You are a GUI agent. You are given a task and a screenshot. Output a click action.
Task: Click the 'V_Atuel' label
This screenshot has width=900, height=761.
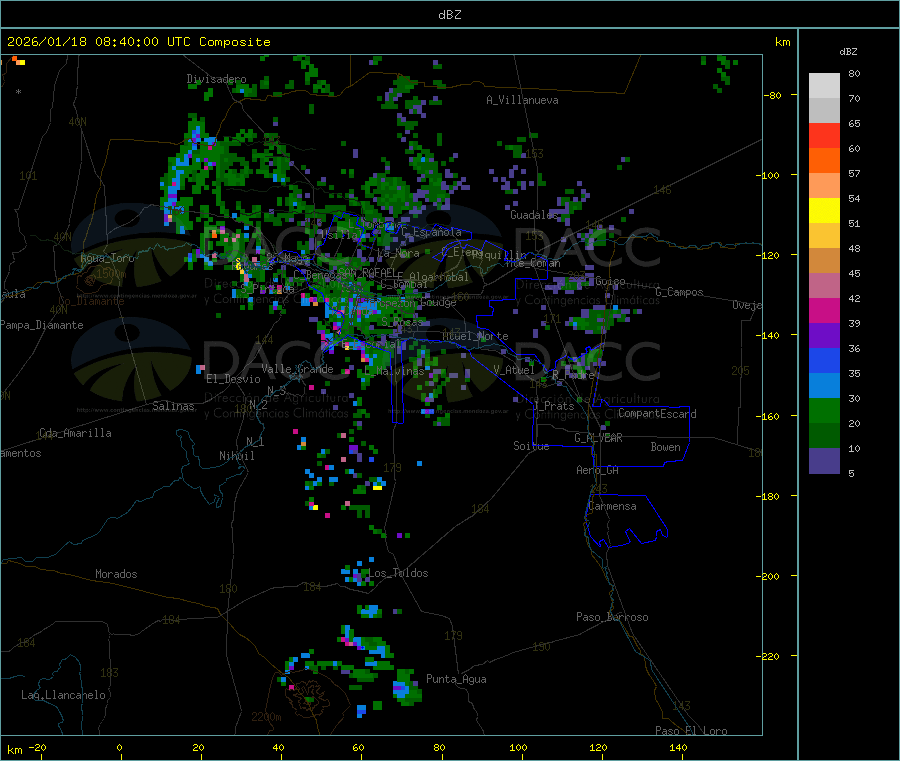pos(514,370)
